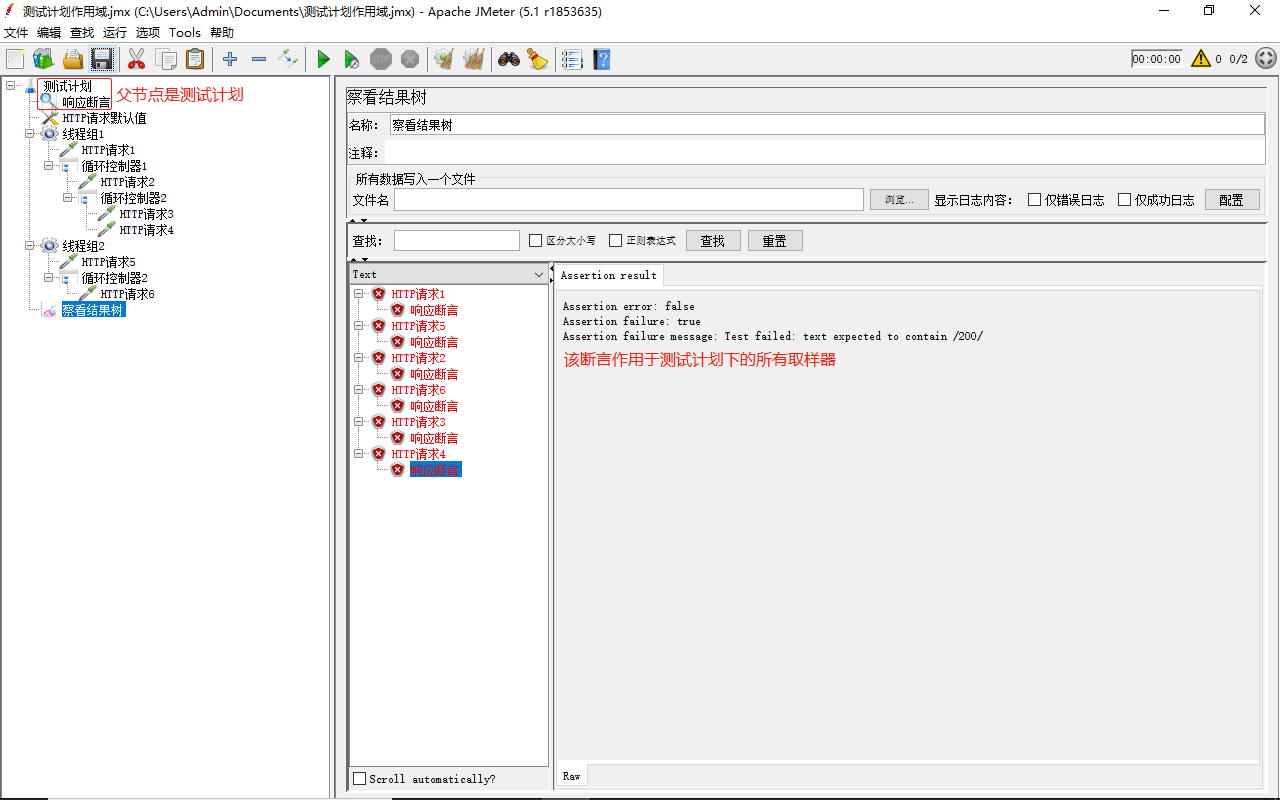Click the Paste clipboard icon
The width and height of the screenshot is (1280, 800).
coord(195,59)
